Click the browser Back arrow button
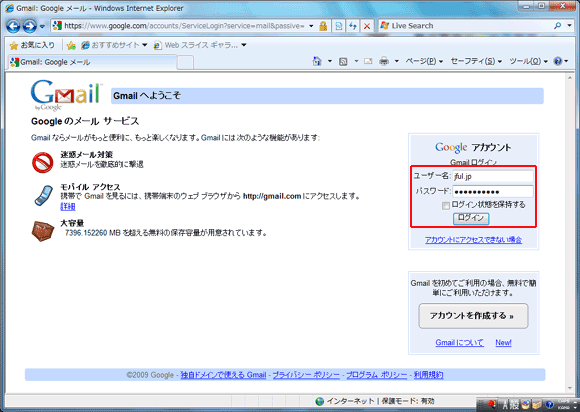This screenshot has height=412, width=580. point(13,26)
